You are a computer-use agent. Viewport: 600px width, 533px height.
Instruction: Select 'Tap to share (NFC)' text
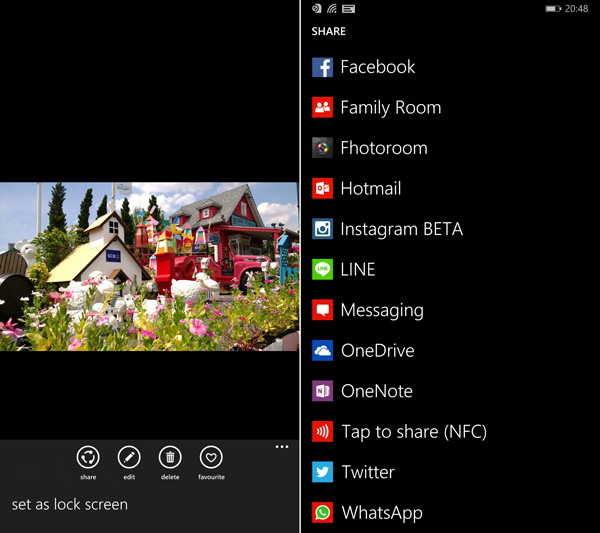(x=414, y=432)
